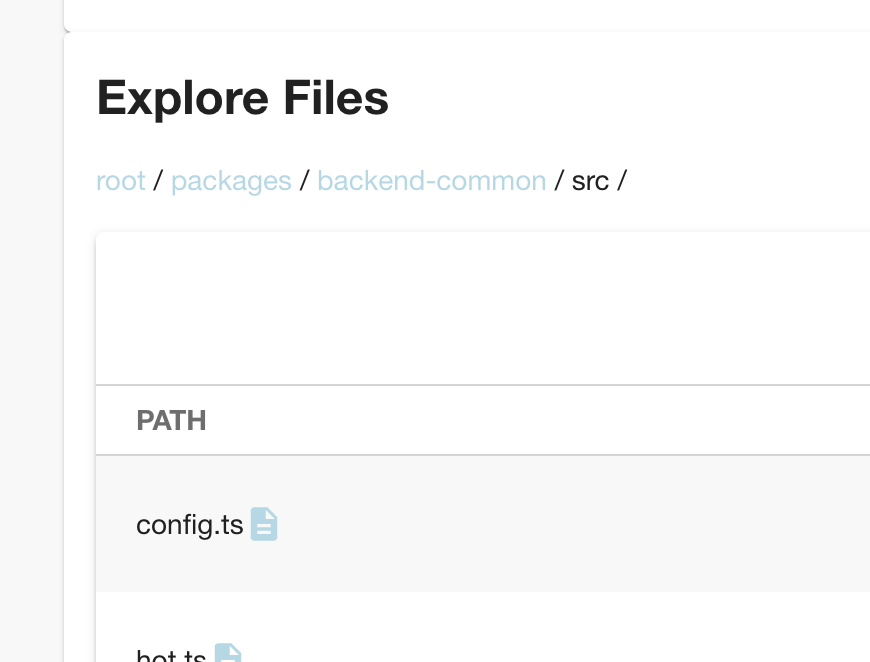Navigate to root via breadcrumb link

click(x=120, y=181)
